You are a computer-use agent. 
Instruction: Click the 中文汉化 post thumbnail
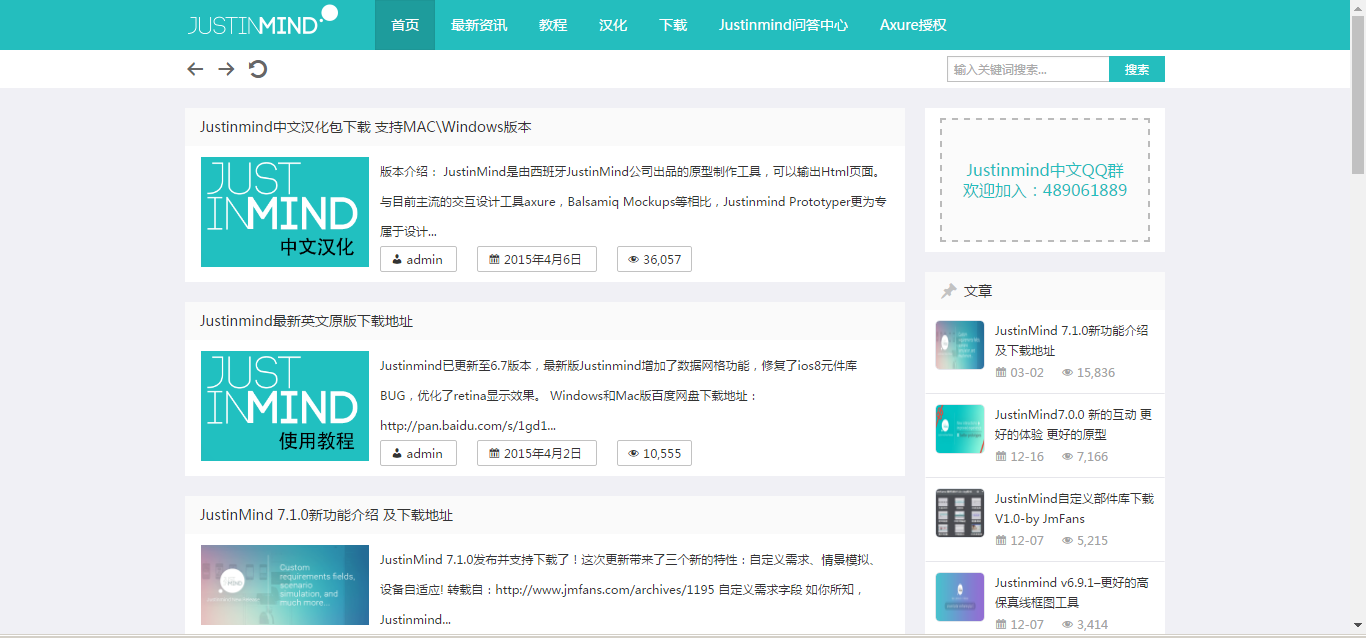pyautogui.click(x=285, y=212)
